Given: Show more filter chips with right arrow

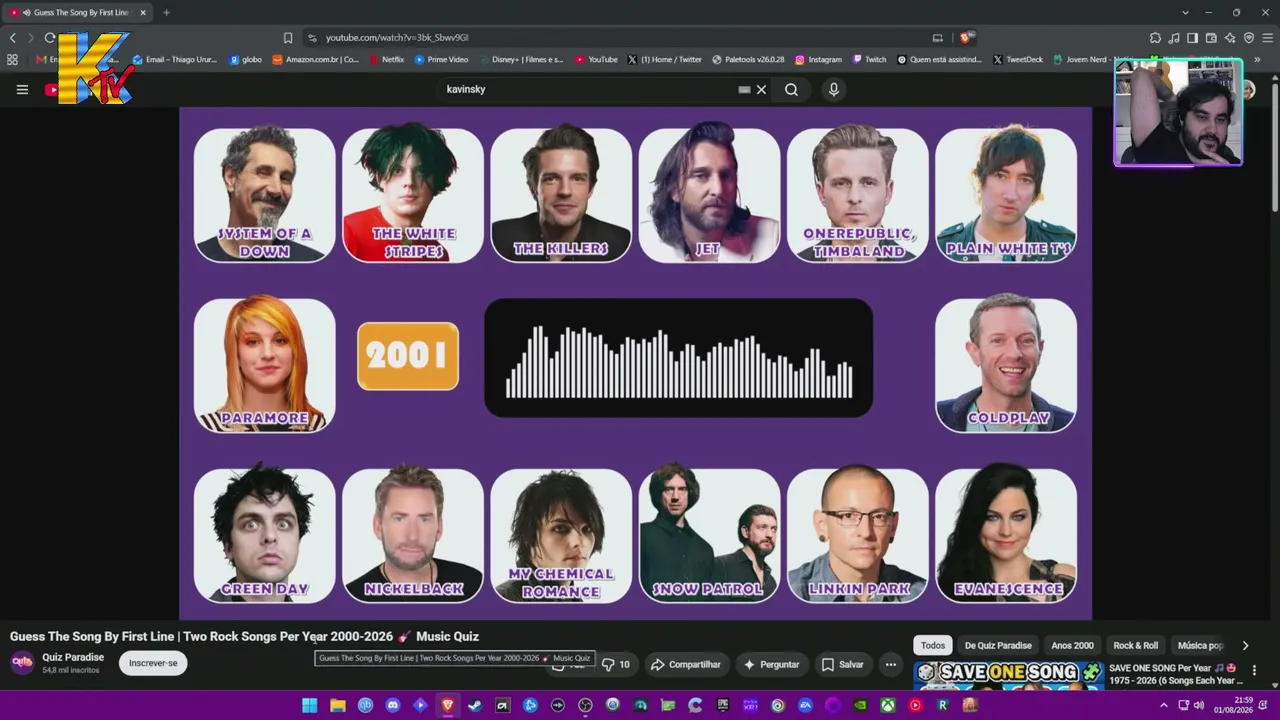Looking at the screenshot, I should click(1245, 645).
